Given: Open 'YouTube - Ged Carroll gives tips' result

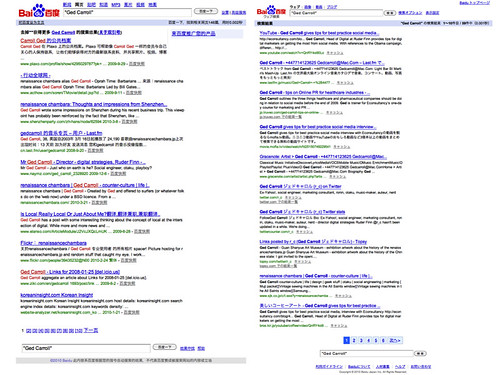Looking at the screenshot, I should point(319,33).
